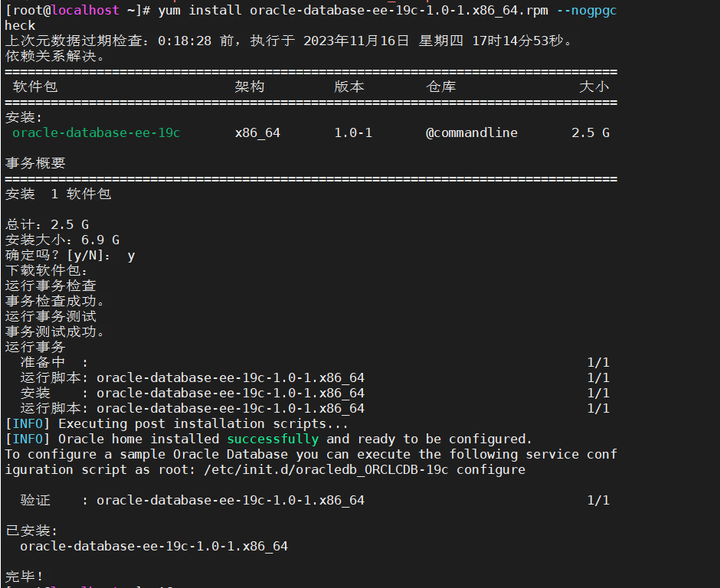The height and width of the screenshot is (588, 720).
Task: Click the 事务测试成功 line
Action: (55, 331)
